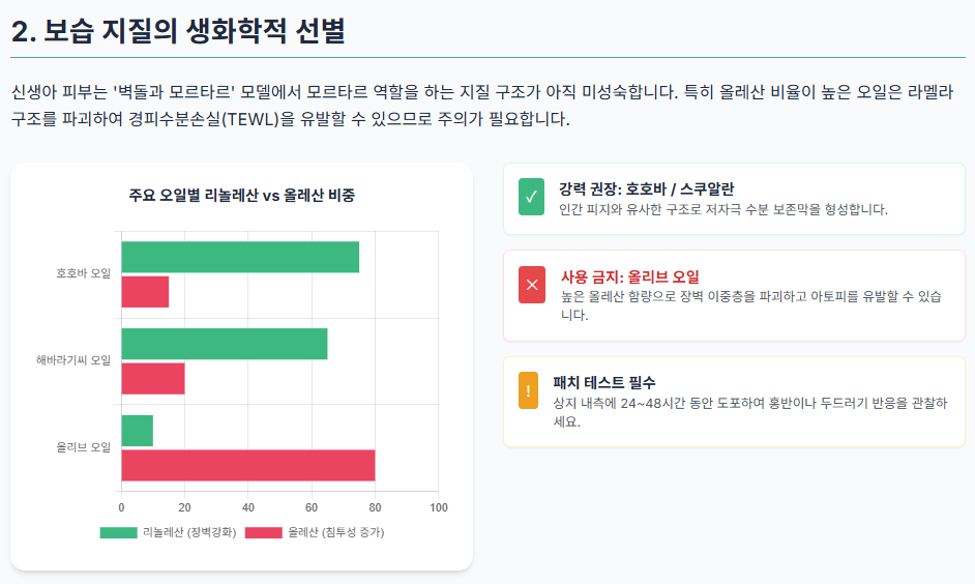Image resolution: width=975 pixels, height=584 pixels.
Task: Click the green checkmark icon
Action: [531, 197]
